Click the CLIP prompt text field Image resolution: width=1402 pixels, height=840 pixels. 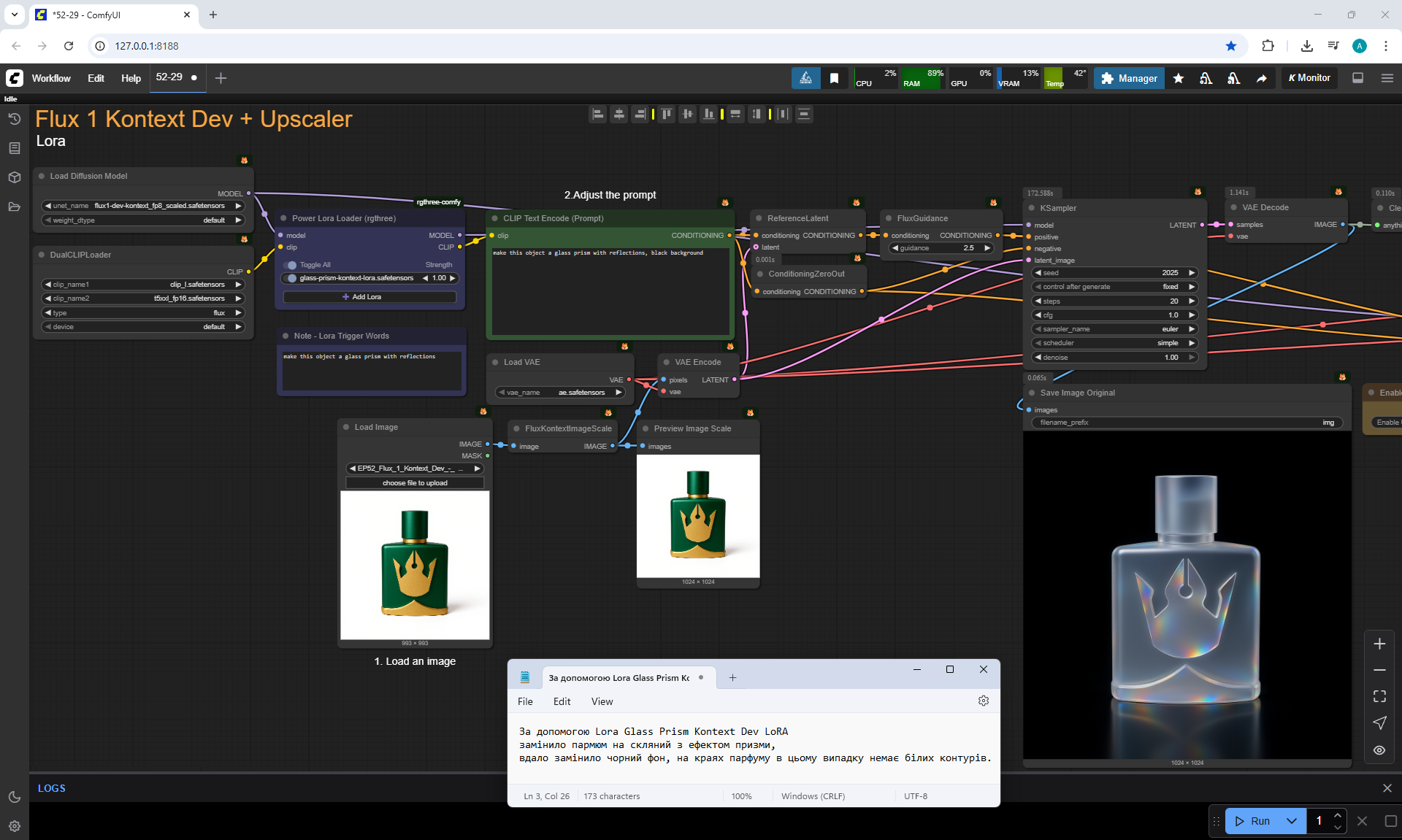click(610, 292)
